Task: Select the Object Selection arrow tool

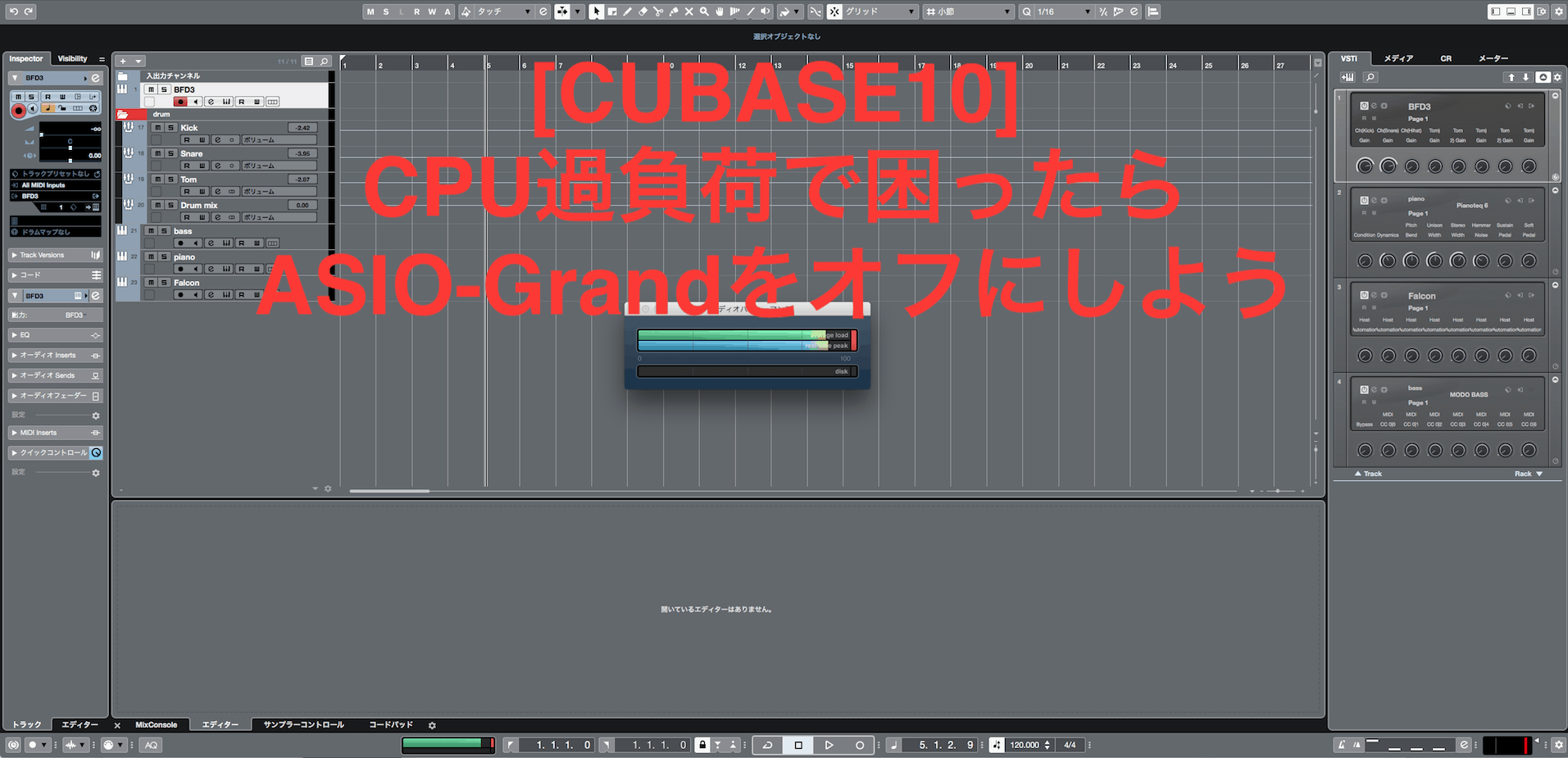Action: click(597, 11)
